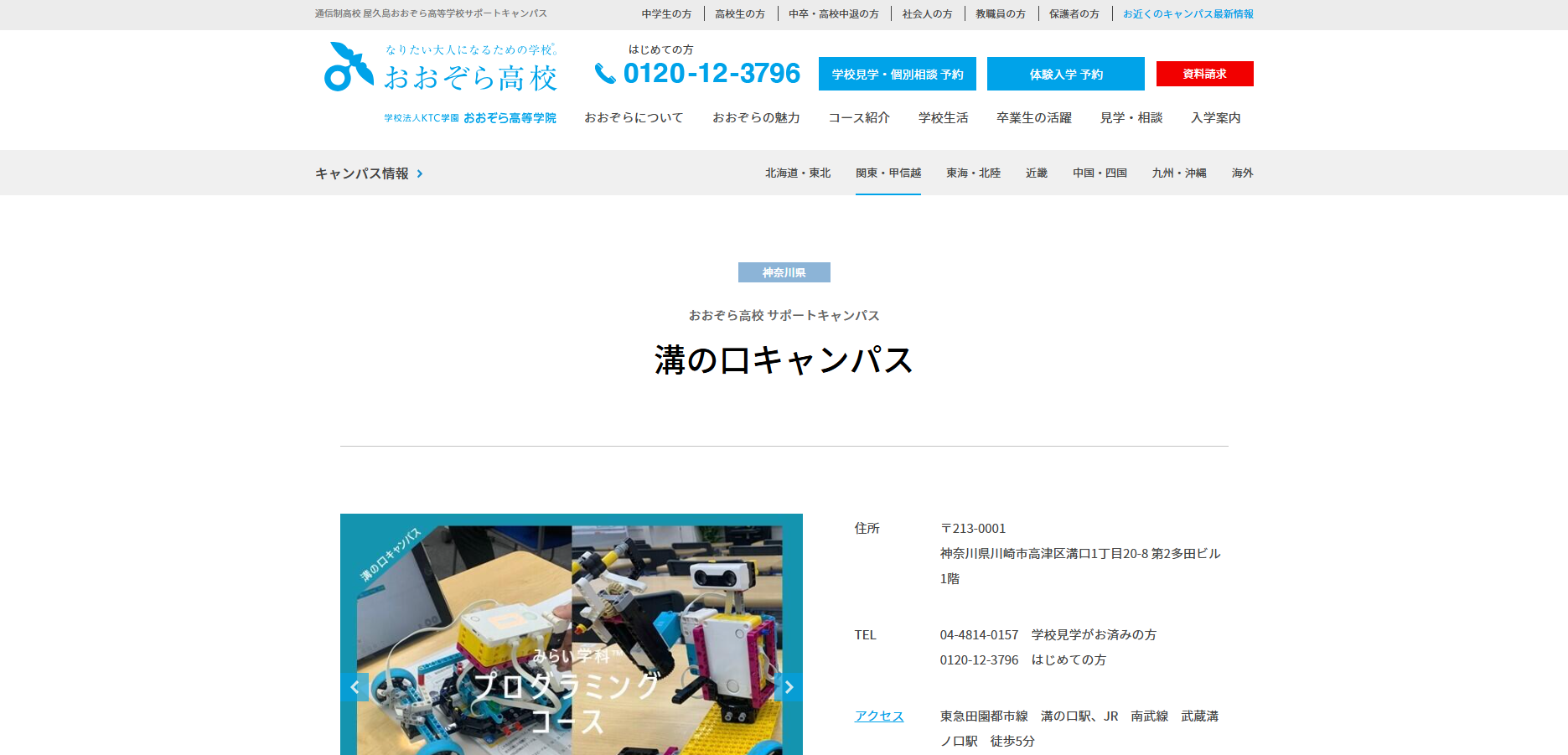Click the 住所 label

tap(867, 528)
